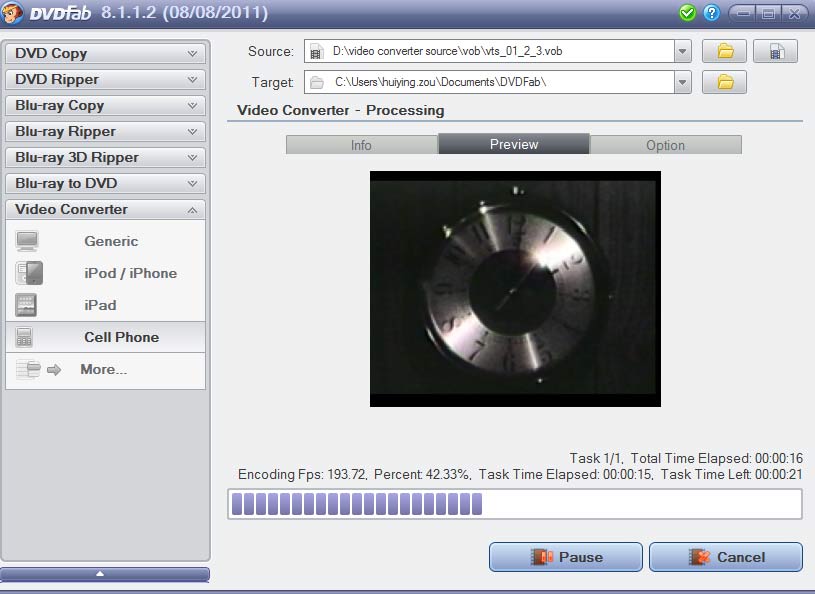Screen dimensions: 815x594
Task: Click the encoding progress bar
Action: [515, 504]
